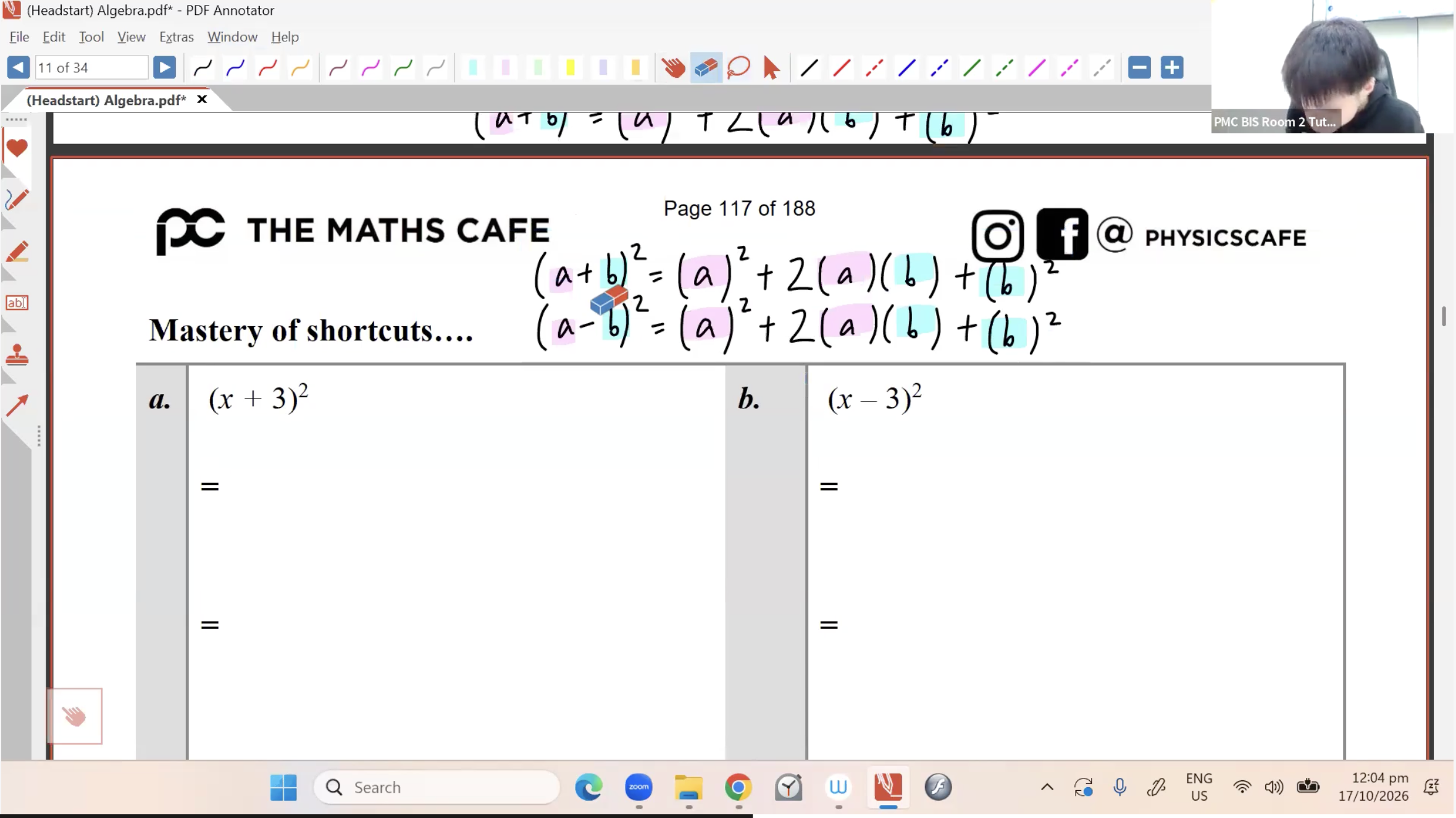Open the Text box sidebar tool
The height and width of the screenshot is (818, 1456).
[17, 303]
